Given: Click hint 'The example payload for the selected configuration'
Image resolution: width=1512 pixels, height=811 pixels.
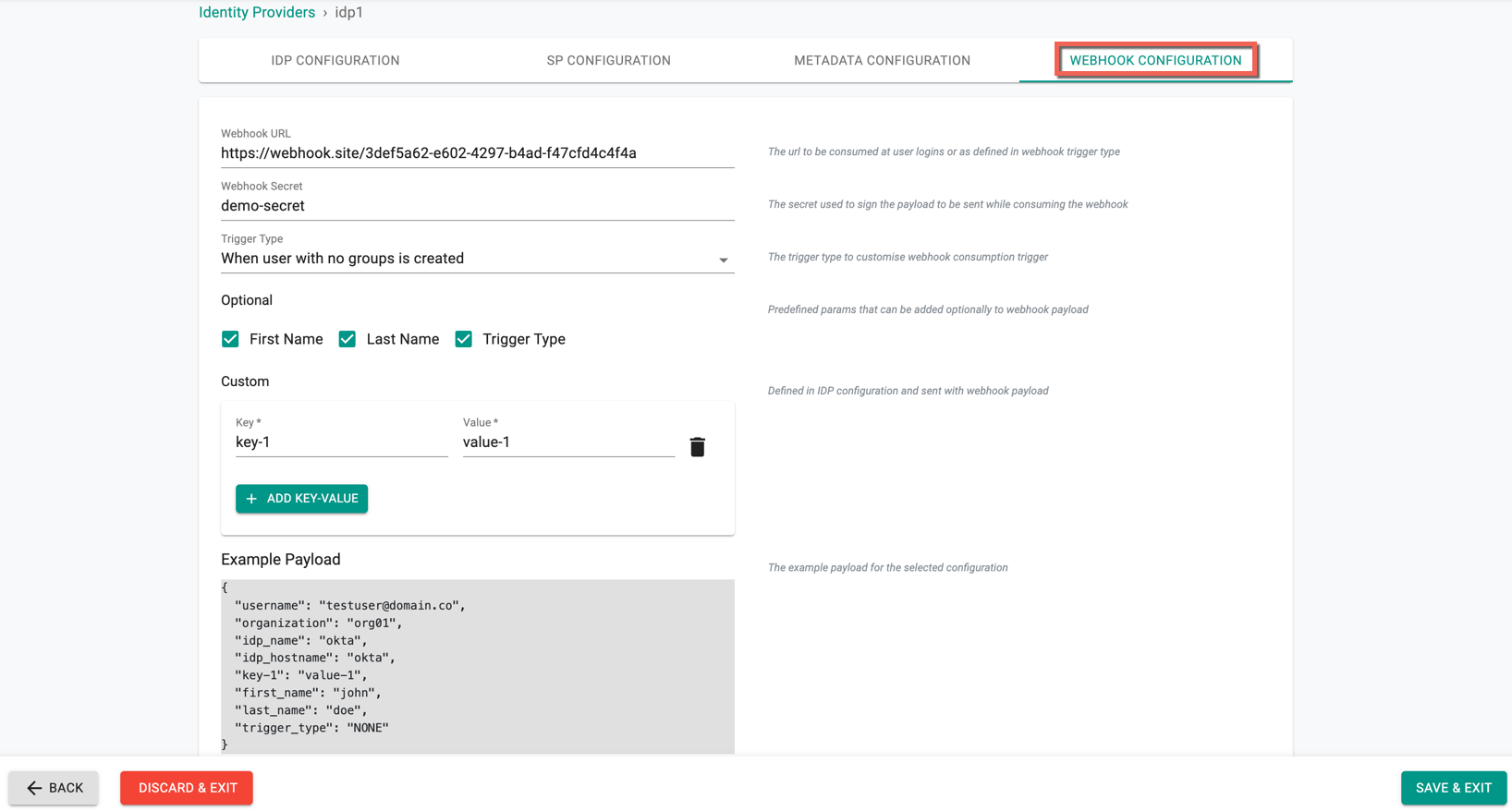Looking at the screenshot, I should (887, 568).
